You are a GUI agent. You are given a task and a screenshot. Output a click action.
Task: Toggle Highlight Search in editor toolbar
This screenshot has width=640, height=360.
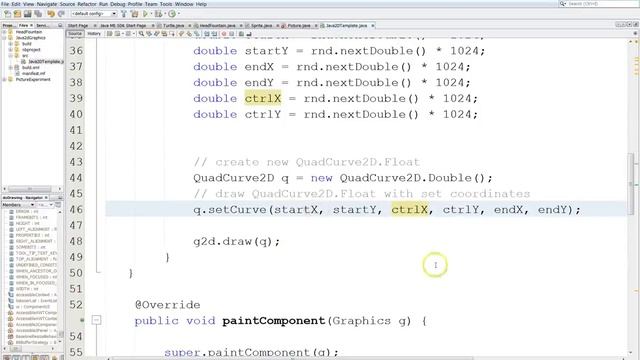164,33
